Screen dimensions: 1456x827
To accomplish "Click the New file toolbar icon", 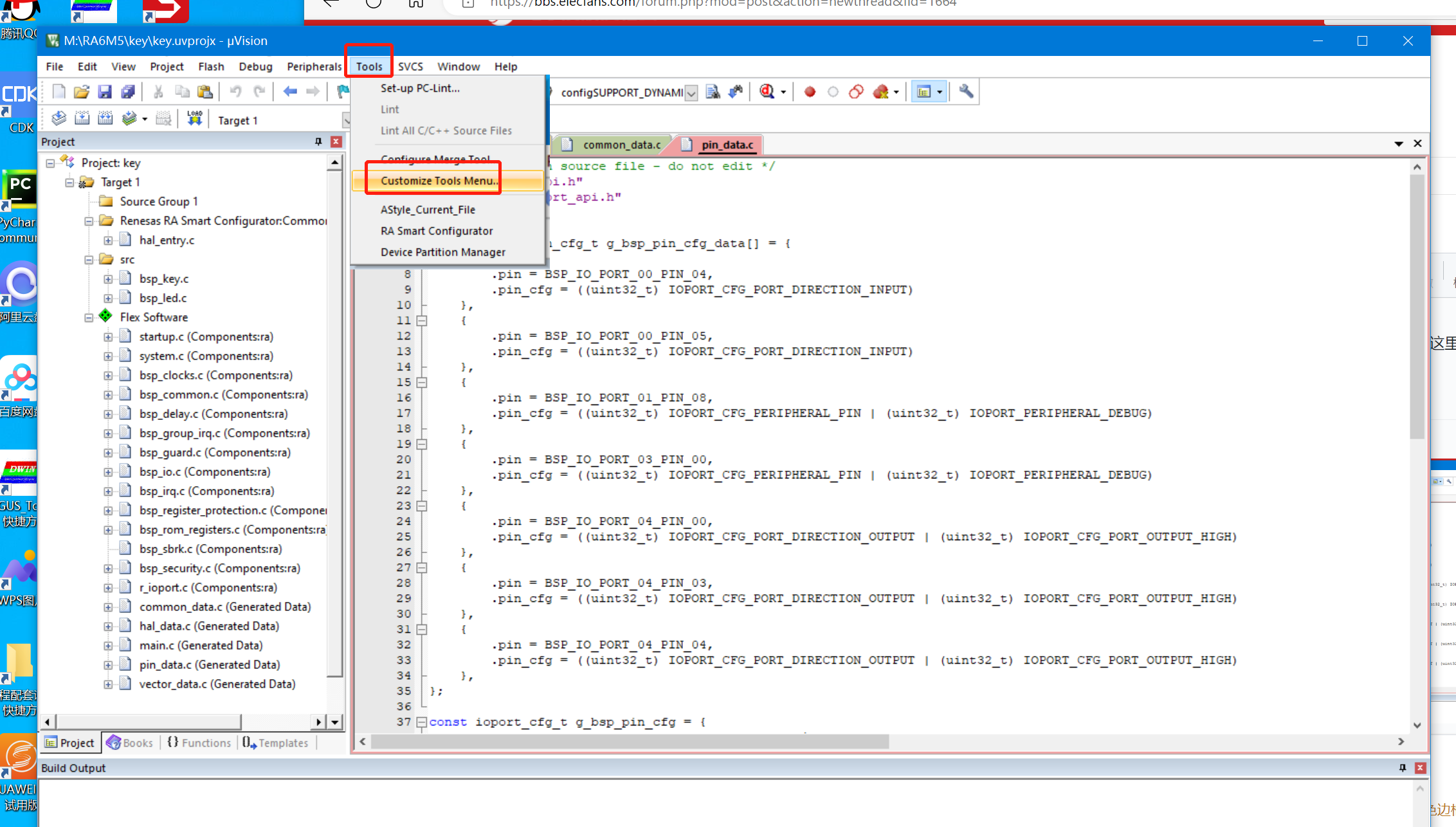I will 59,92.
